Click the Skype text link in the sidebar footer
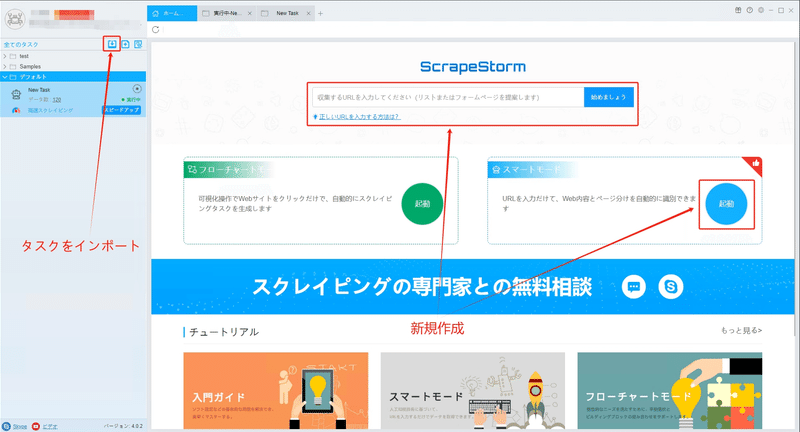The width and height of the screenshot is (800, 432). point(19,426)
